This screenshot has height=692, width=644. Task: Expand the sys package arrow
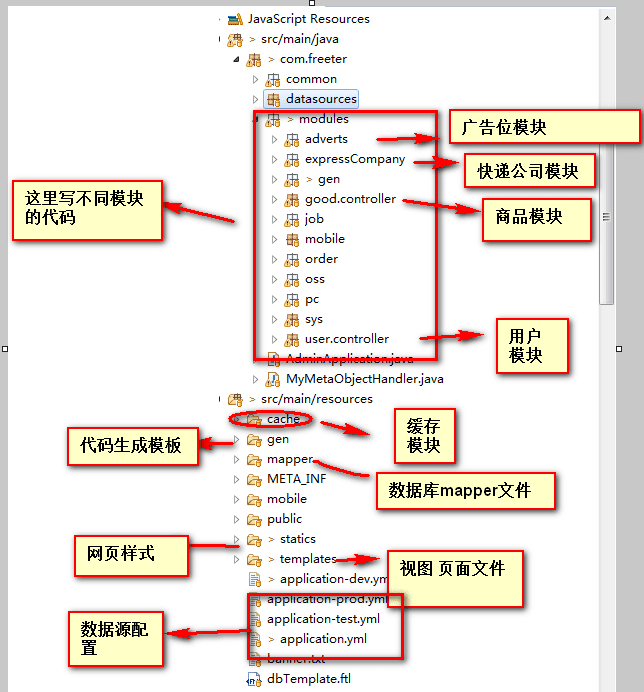(x=274, y=320)
